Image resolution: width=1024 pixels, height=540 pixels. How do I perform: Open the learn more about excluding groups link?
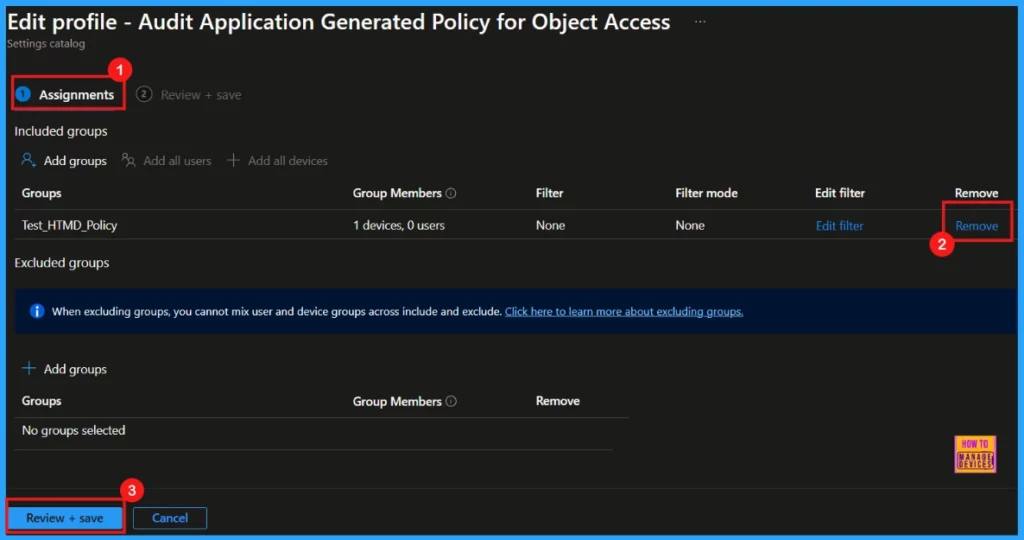tap(624, 311)
